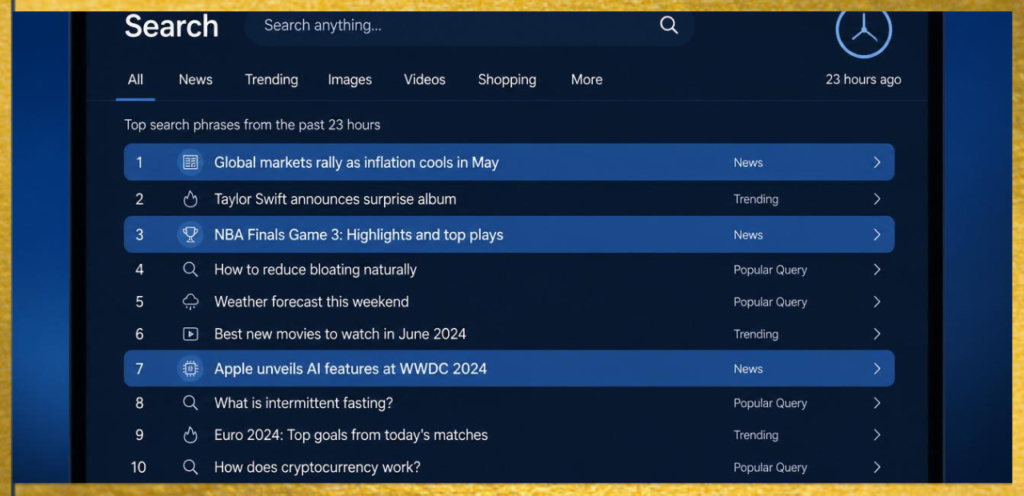This screenshot has height=496, width=1024.
Task: Open chevron arrow on Global markets row
Action: tap(877, 163)
